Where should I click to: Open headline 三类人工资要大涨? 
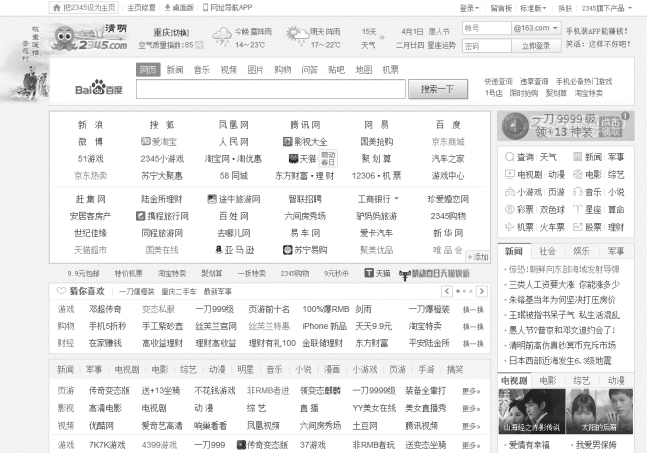tap(564, 285)
